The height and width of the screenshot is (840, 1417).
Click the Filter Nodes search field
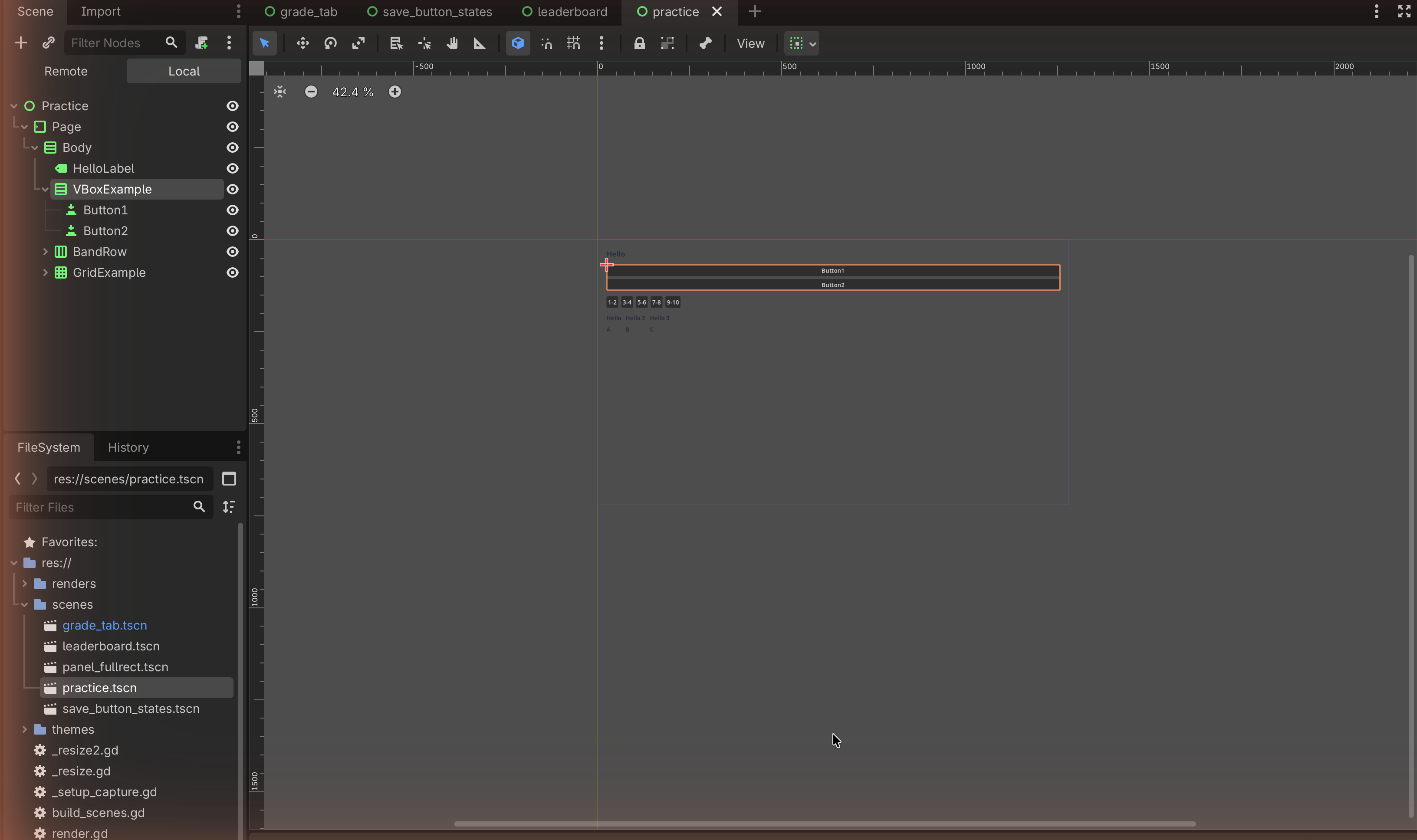tap(124, 43)
